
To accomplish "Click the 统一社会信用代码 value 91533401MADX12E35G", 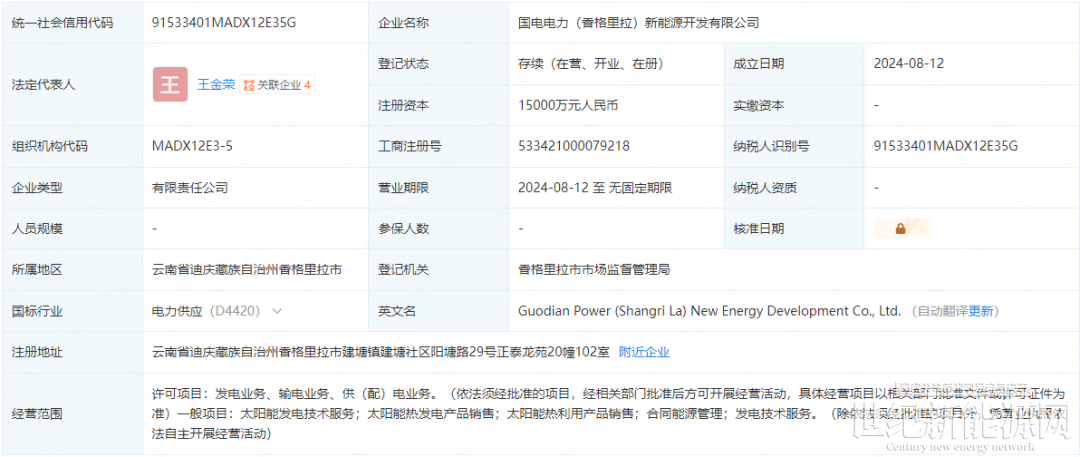I will pyautogui.click(x=224, y=22).
